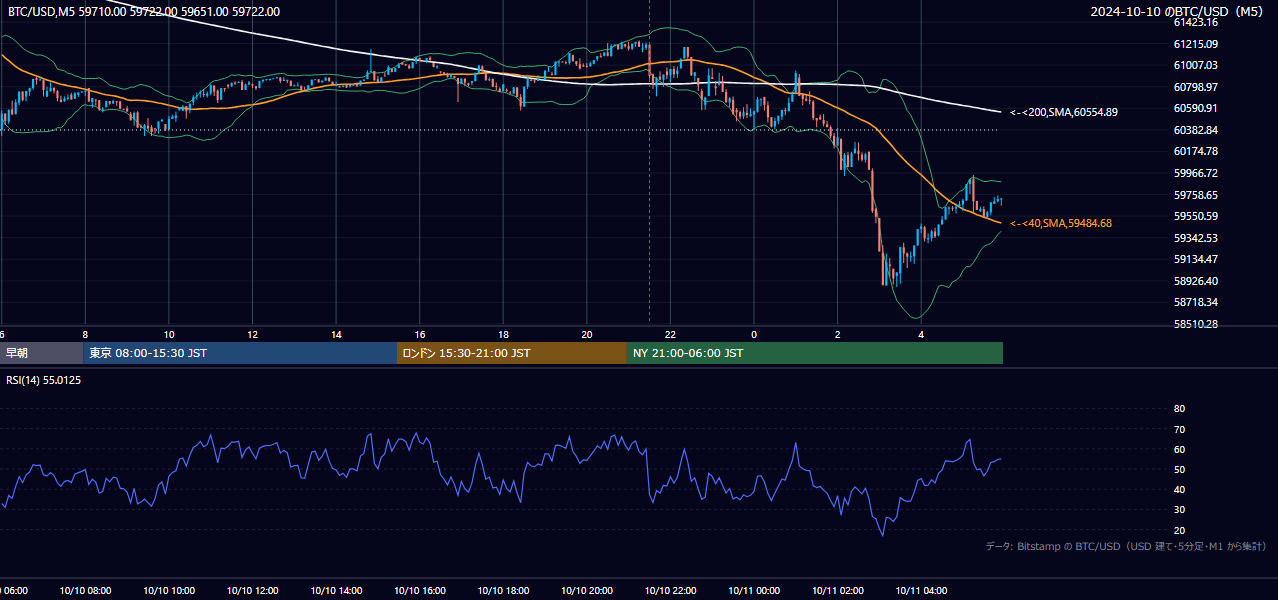Click the price axis value 60590.91
The image size is (1278, 600).
tap(1195, 108)
